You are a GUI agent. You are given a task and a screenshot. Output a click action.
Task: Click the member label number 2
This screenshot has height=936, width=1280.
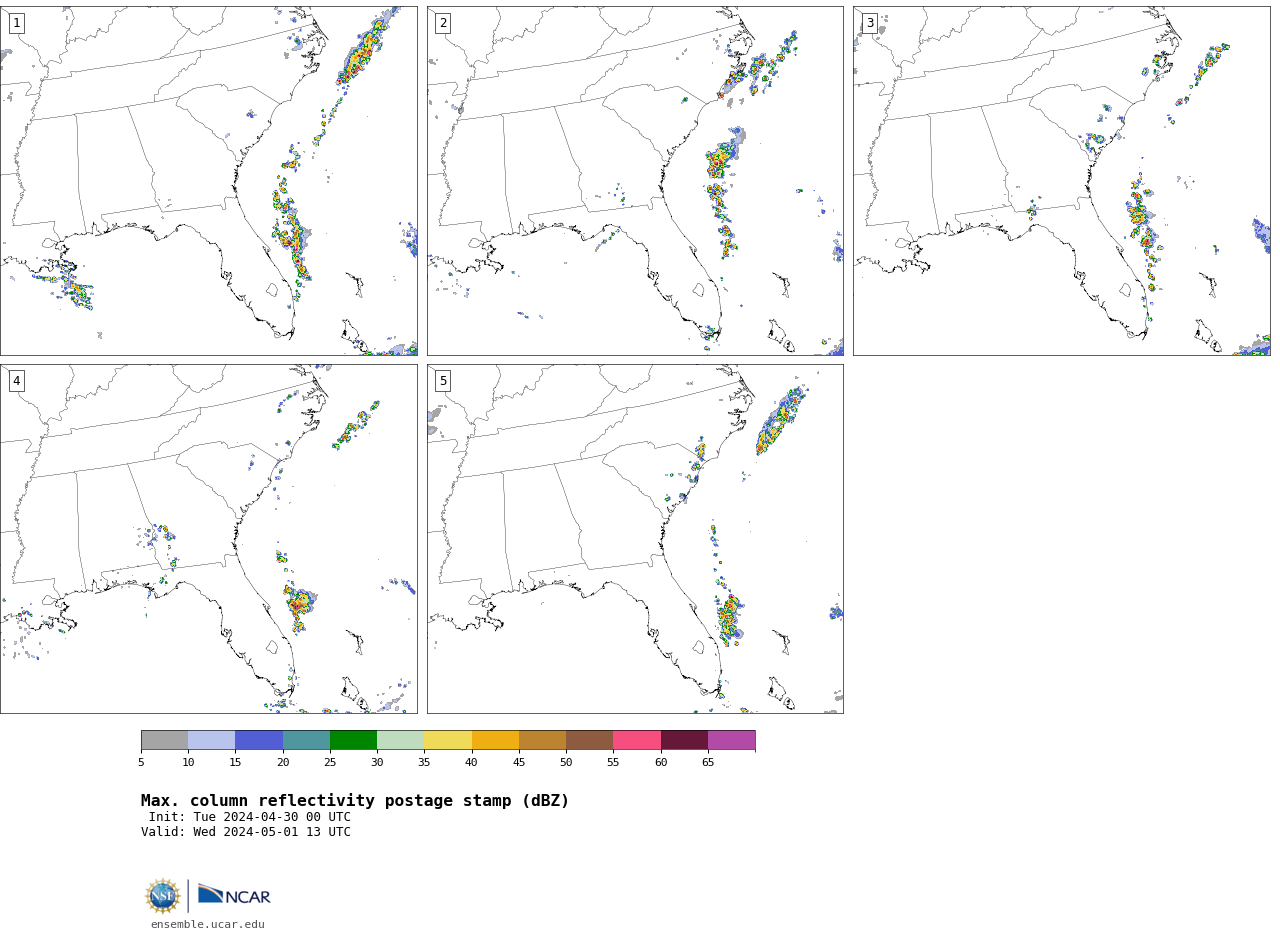(x=443, y=23)
